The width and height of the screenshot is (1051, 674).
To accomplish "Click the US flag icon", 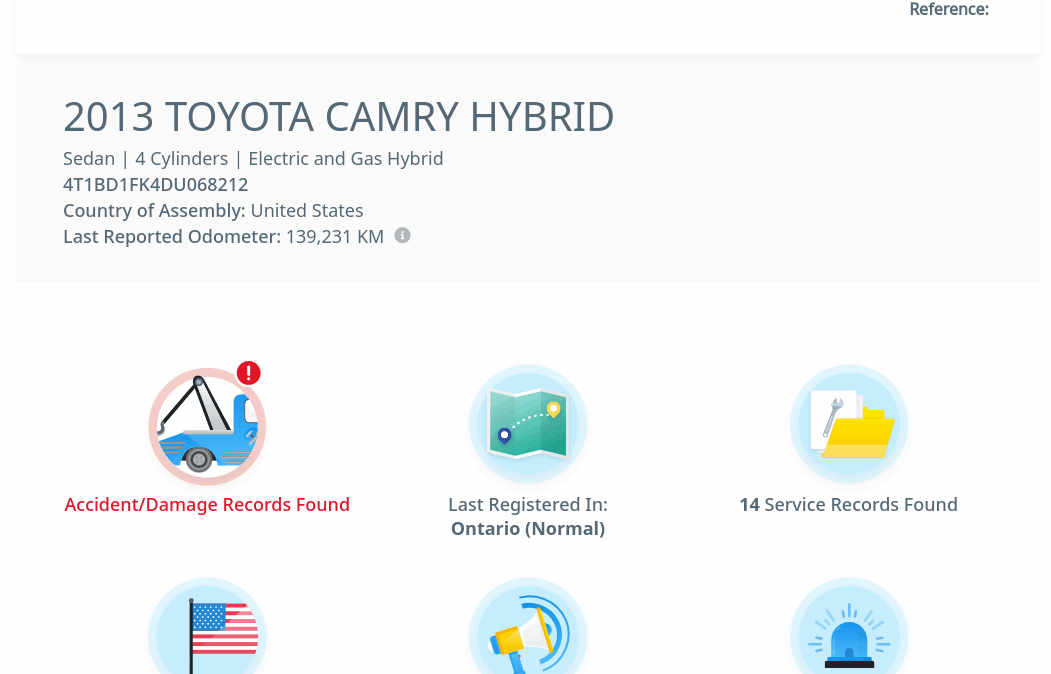I will point(207,626).
